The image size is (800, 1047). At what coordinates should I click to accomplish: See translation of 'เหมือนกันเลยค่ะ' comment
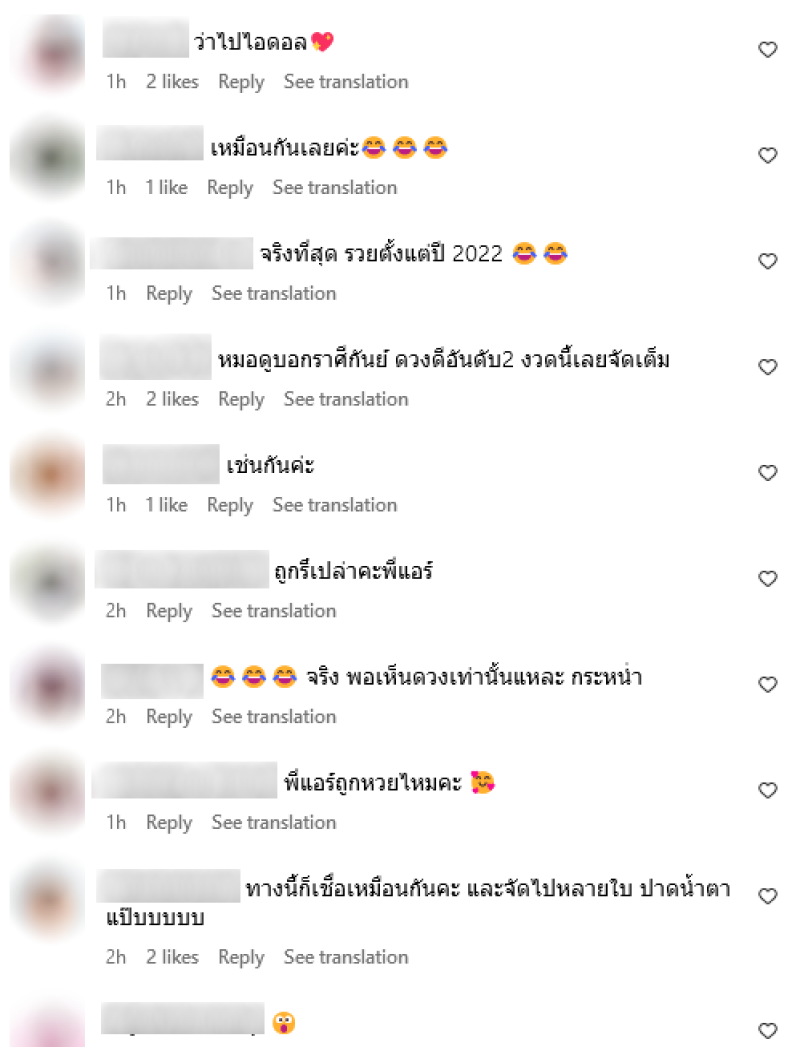coord(335,188)
